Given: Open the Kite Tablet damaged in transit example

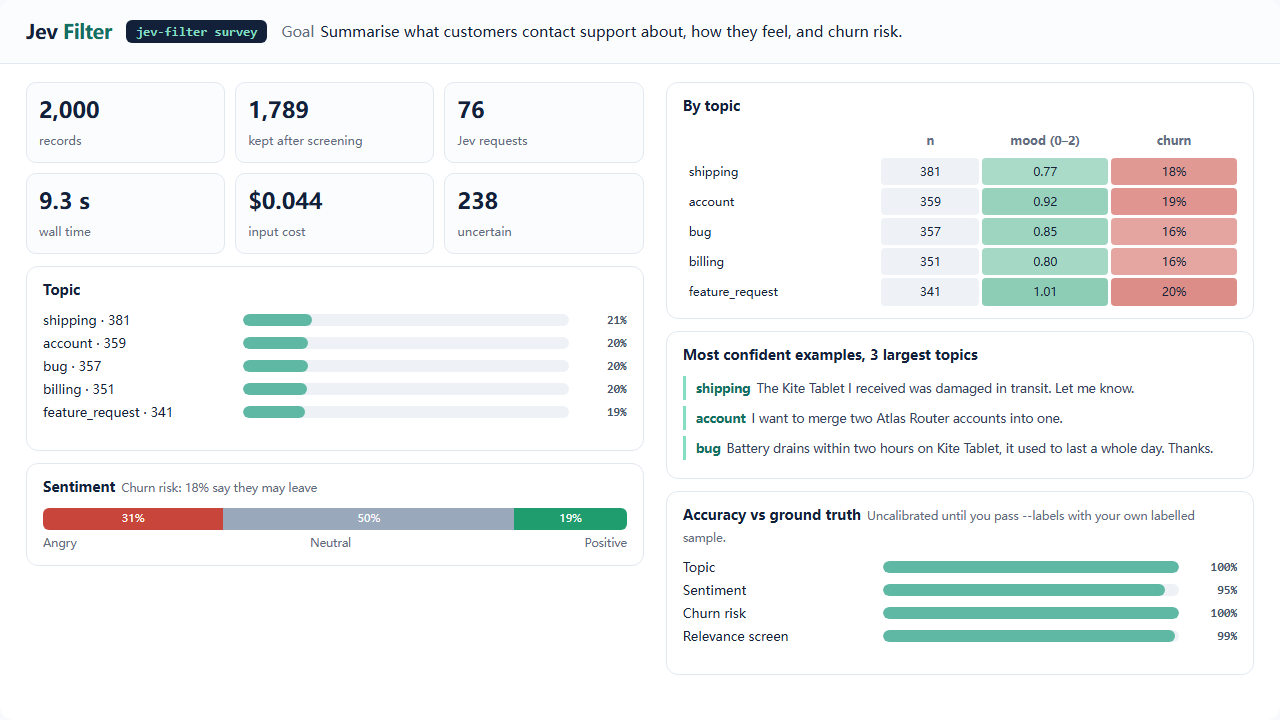Looking at the screenshot, I should tap(959, 388).
